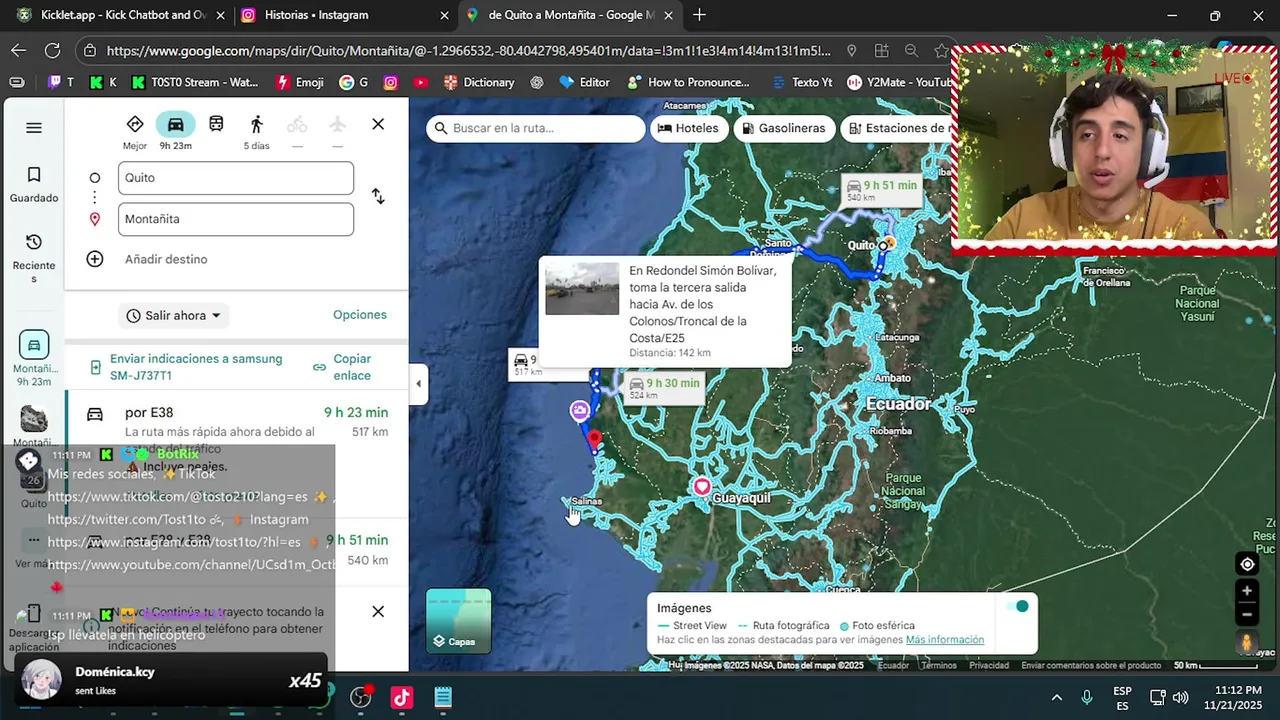Swap origin and destination
This screenshot has height=720, width=1280.
pyautogui.click(x=378, y=197)
